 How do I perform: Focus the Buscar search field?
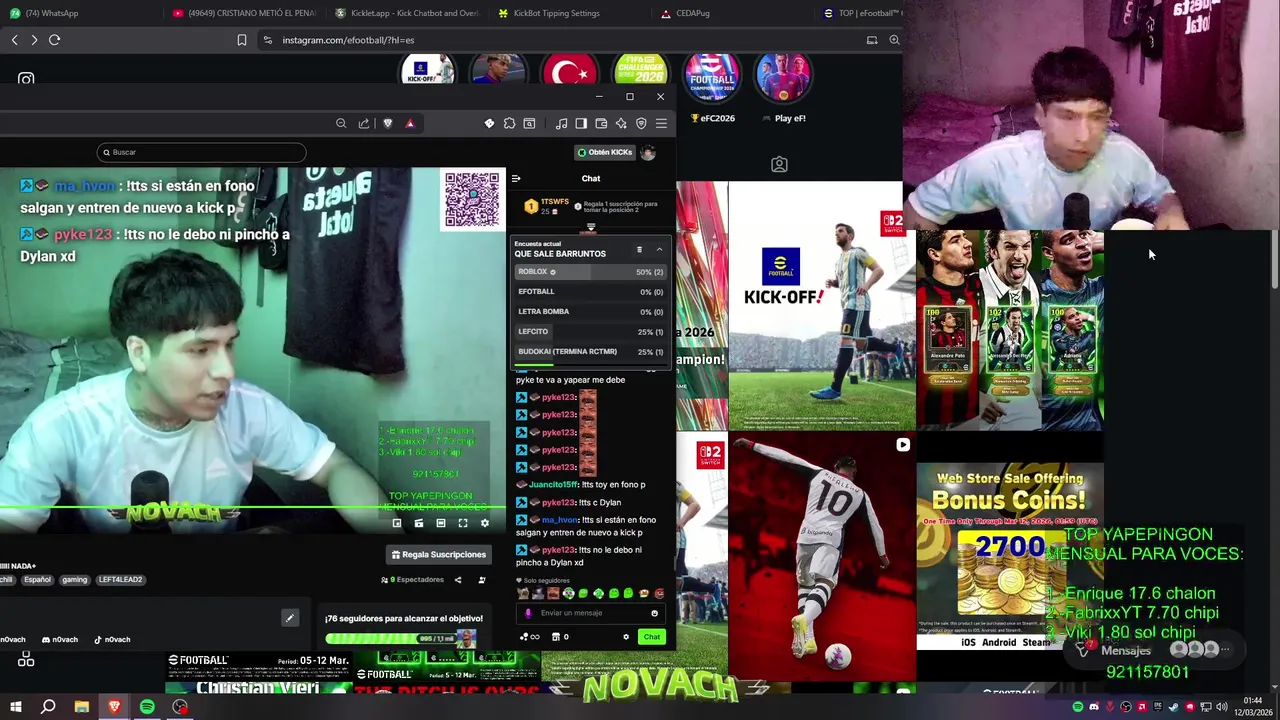click(x=201, y=152)
